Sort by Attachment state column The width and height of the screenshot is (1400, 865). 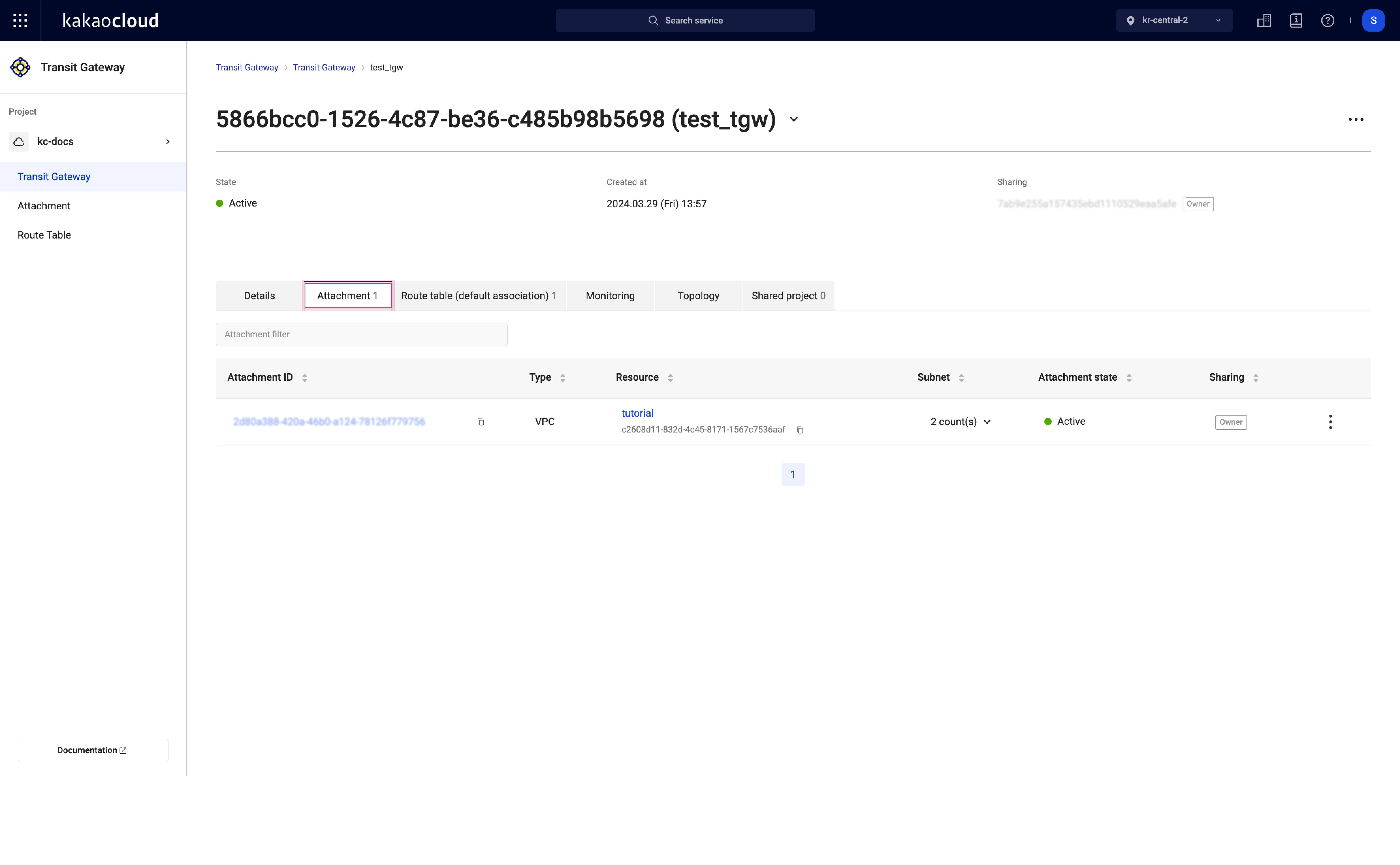(1129, 378)
